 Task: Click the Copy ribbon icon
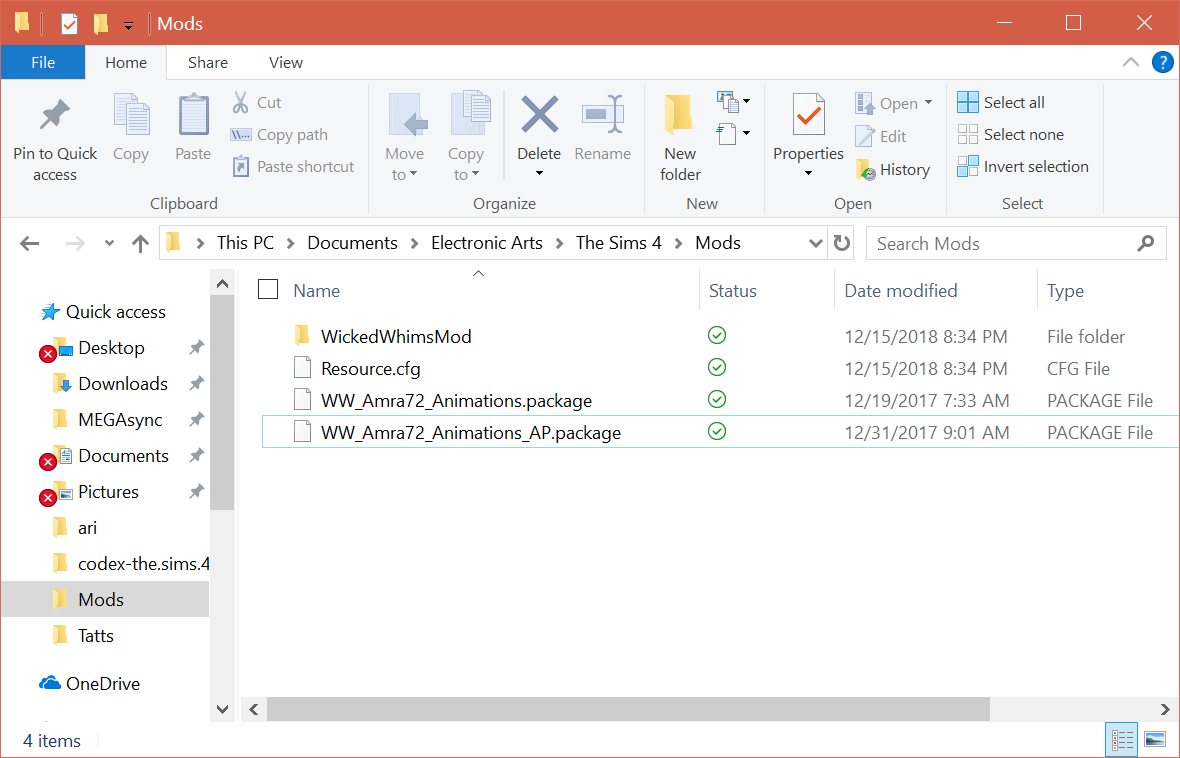click(x=131, y=116)
